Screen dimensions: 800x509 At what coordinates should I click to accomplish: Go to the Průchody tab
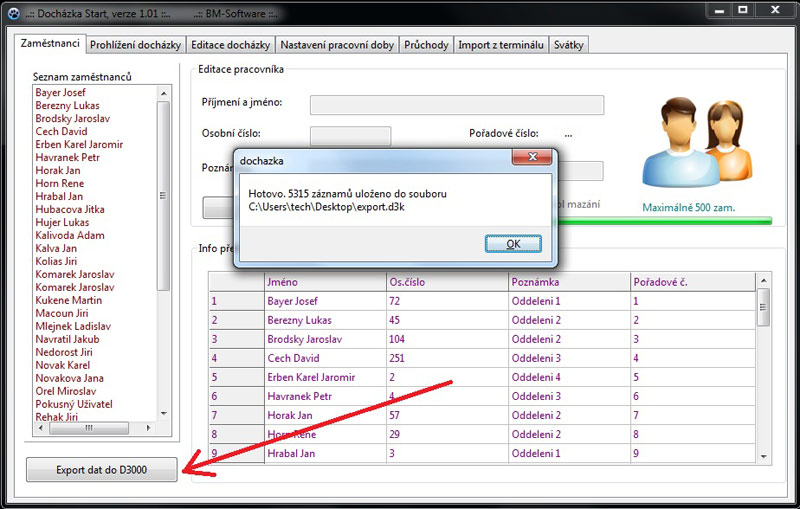tap(426, 45)
